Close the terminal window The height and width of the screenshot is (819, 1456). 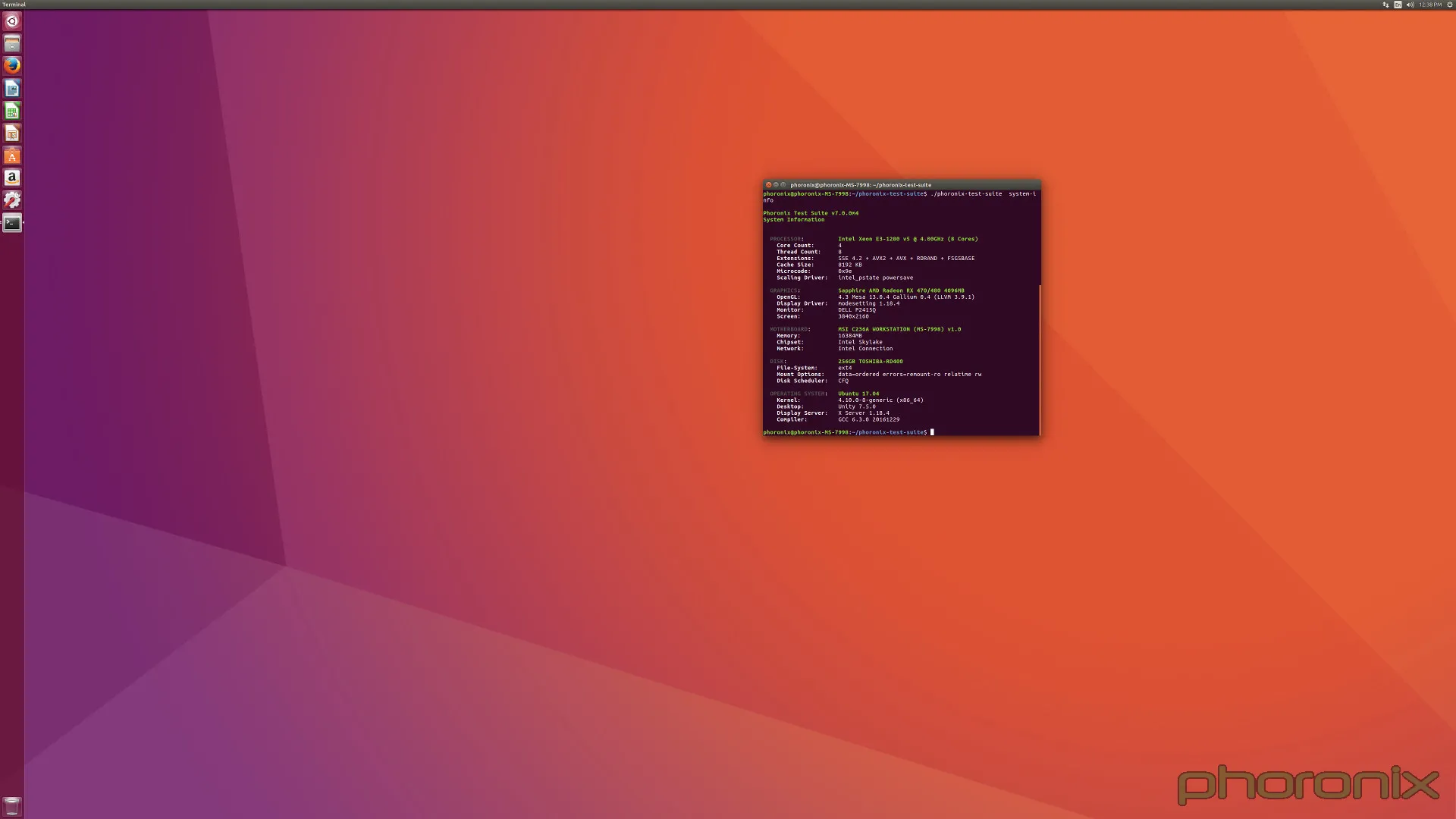click(x=768, y=185)
